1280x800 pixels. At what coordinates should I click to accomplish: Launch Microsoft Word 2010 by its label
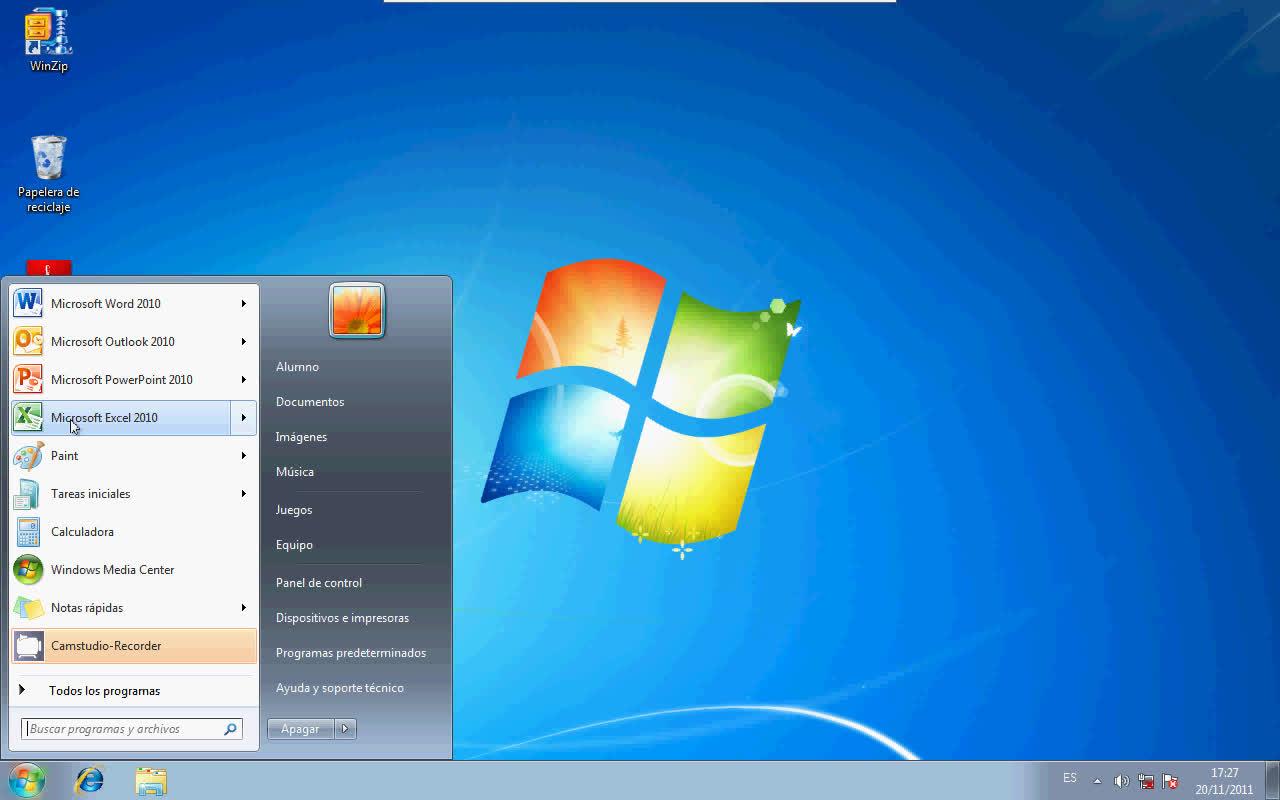pos(106,304)
